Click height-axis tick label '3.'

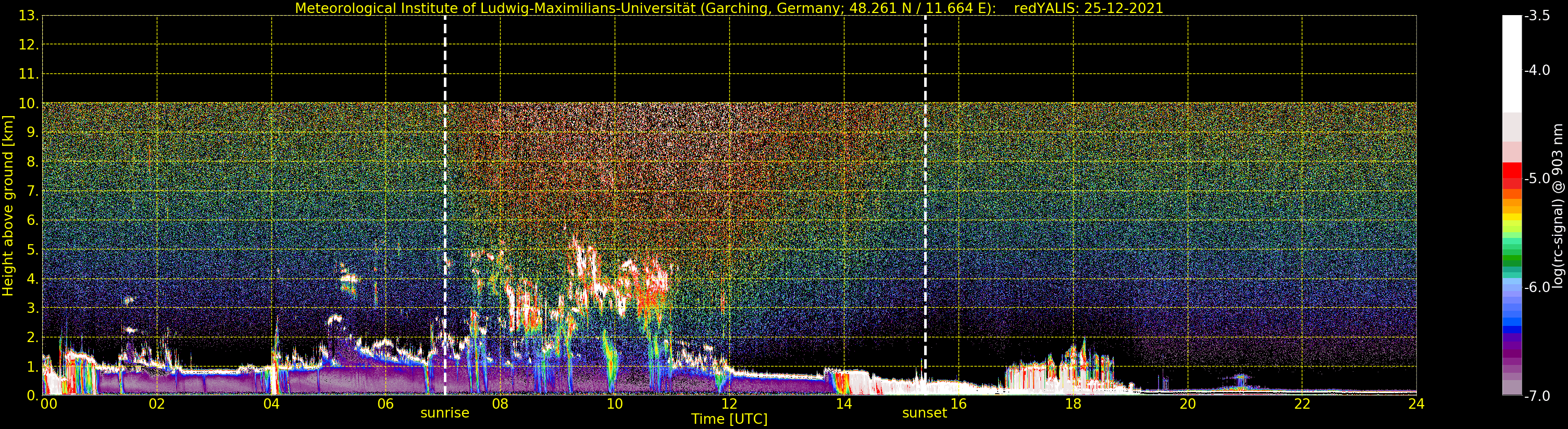(x=32, y=308)
